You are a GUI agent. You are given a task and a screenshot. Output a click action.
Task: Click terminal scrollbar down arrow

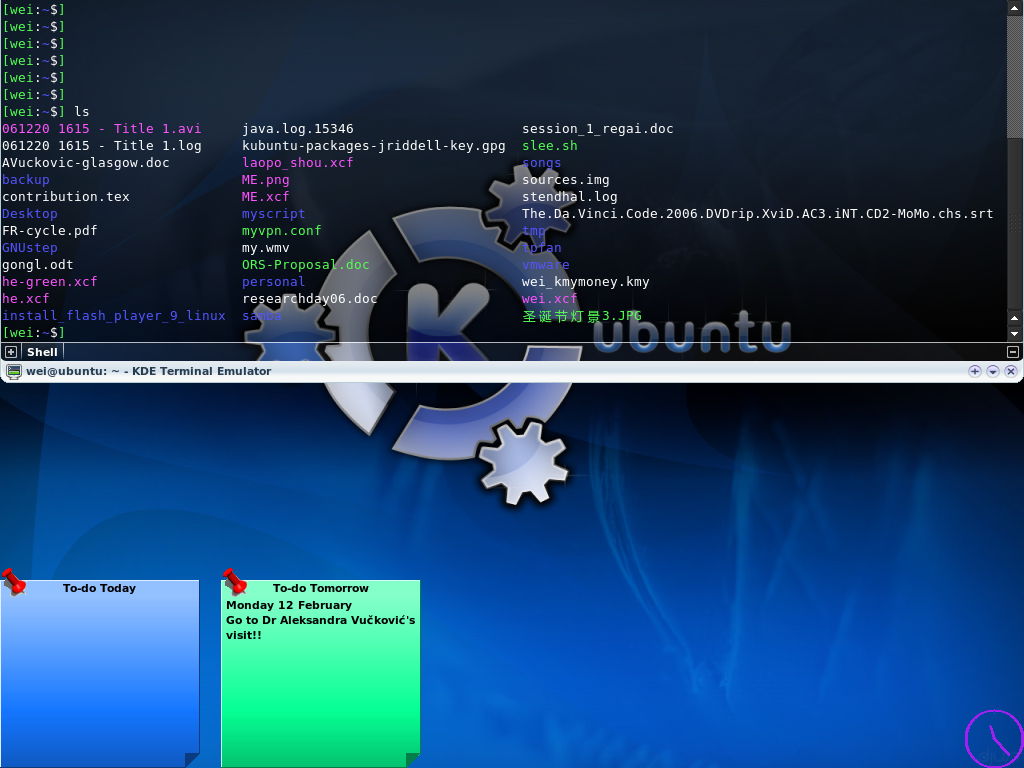[1014, 334]
